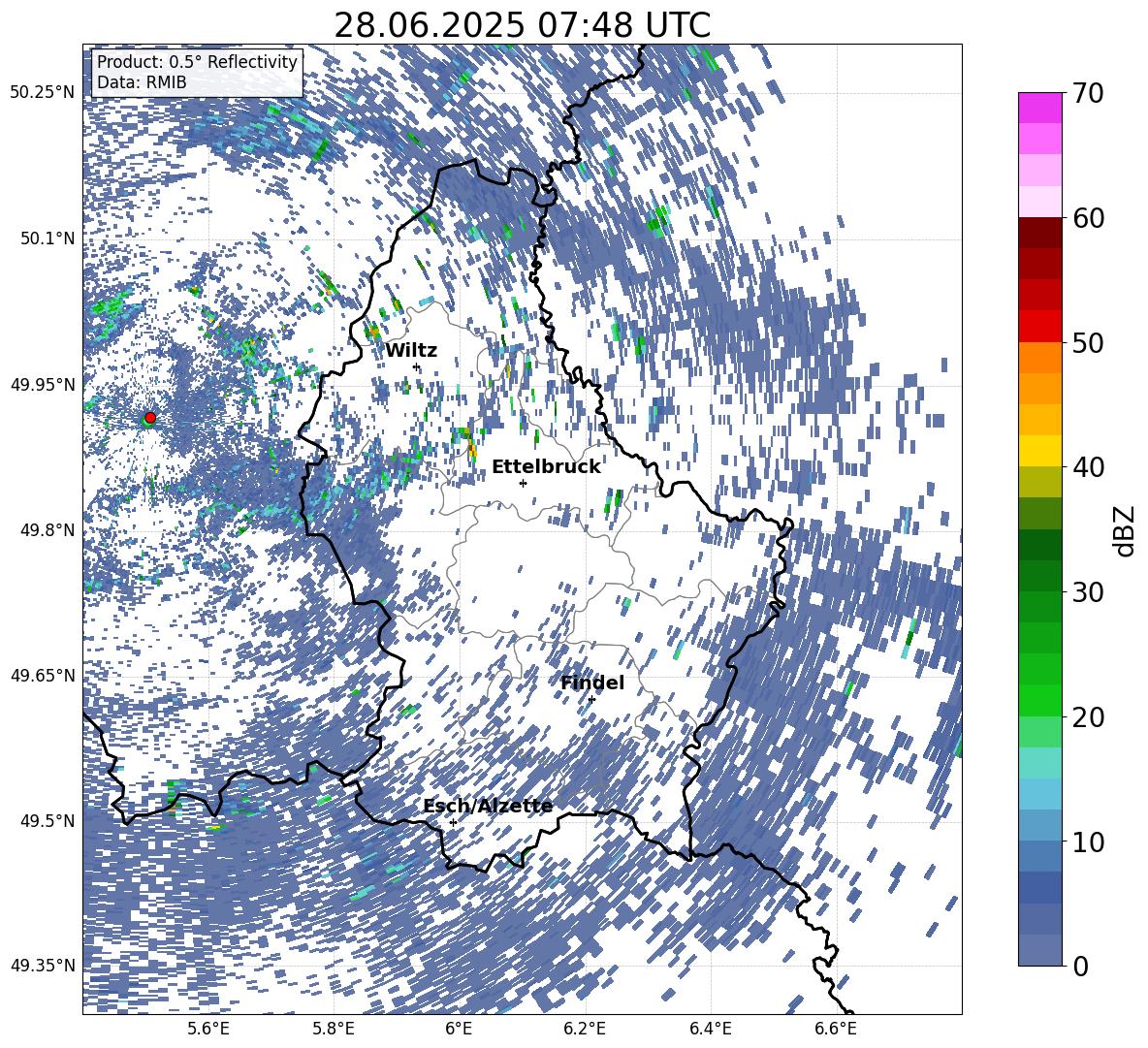Click the 49.65°N latitude label
Screen dimensions: 1148x1048
pos(42,675)
